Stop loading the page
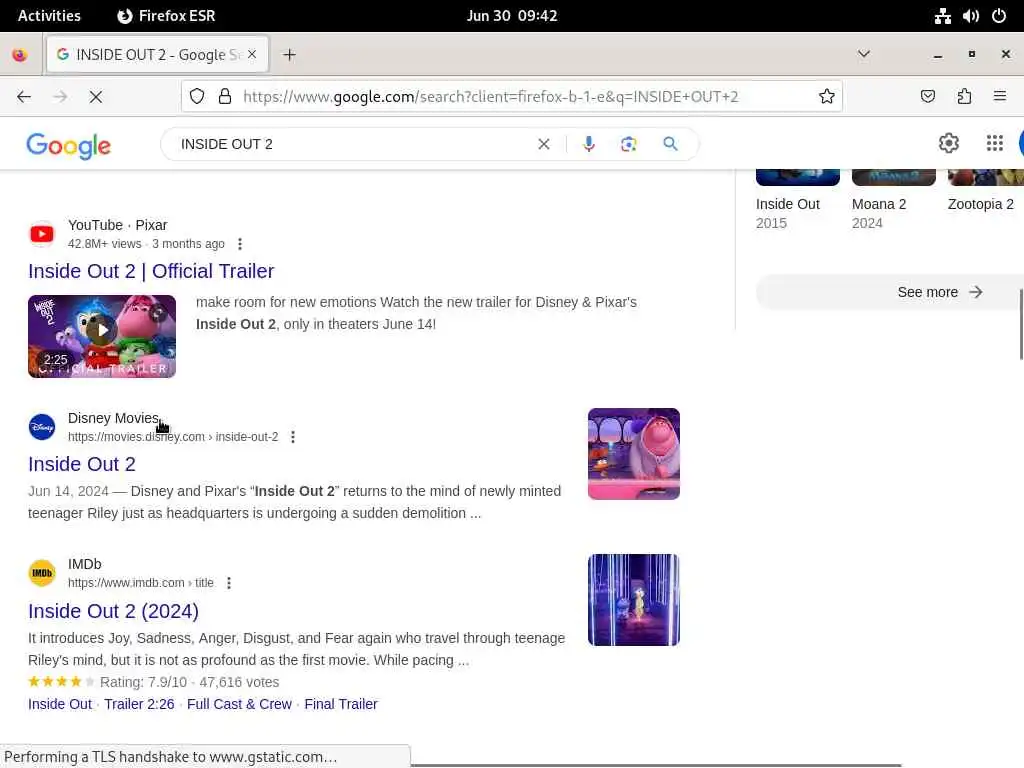 [95, 97]
